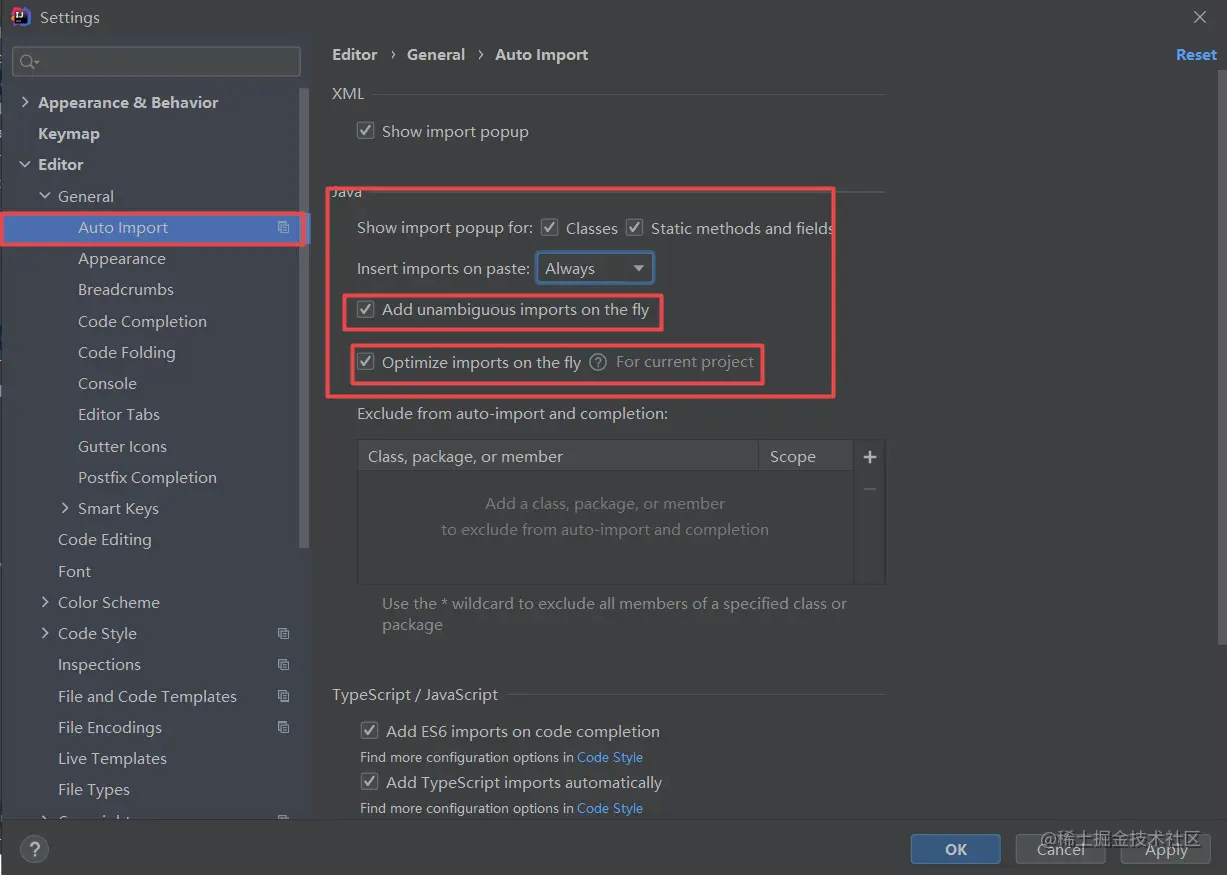Collapse the General tree node
Viewport: 1227px width, 875px height.
pyautogui.click(x=45, y=197)
